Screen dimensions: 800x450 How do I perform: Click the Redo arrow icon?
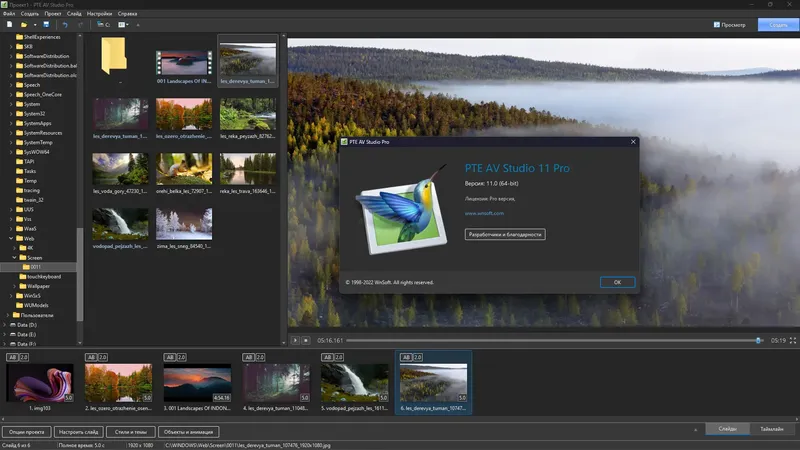pyautogui.click(x=80, y=24)
